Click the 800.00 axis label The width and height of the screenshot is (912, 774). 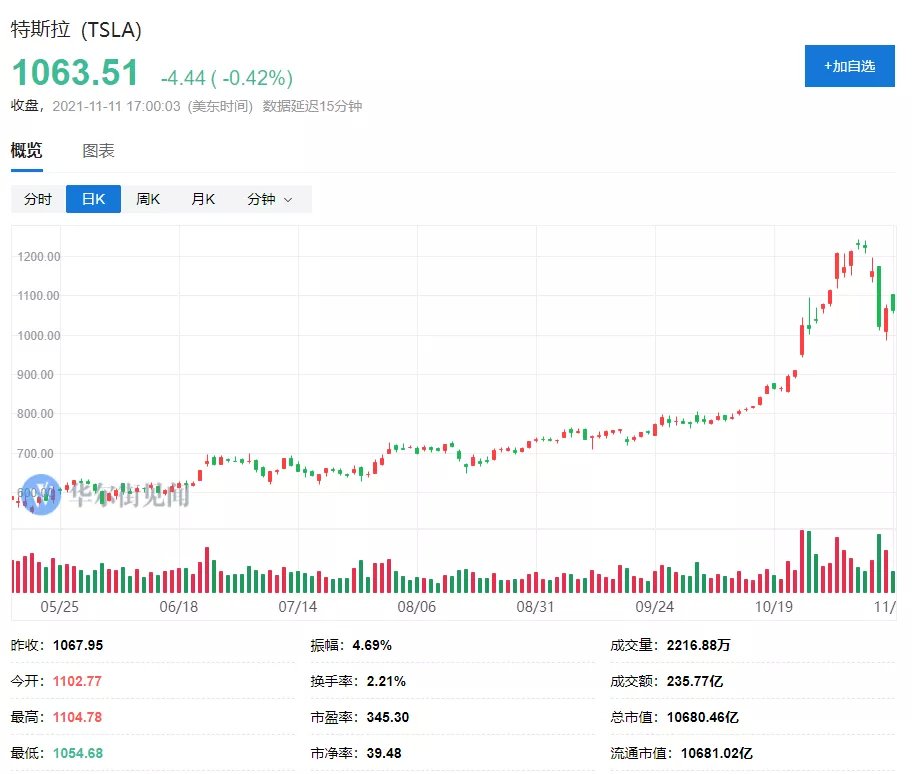[35, 413]
